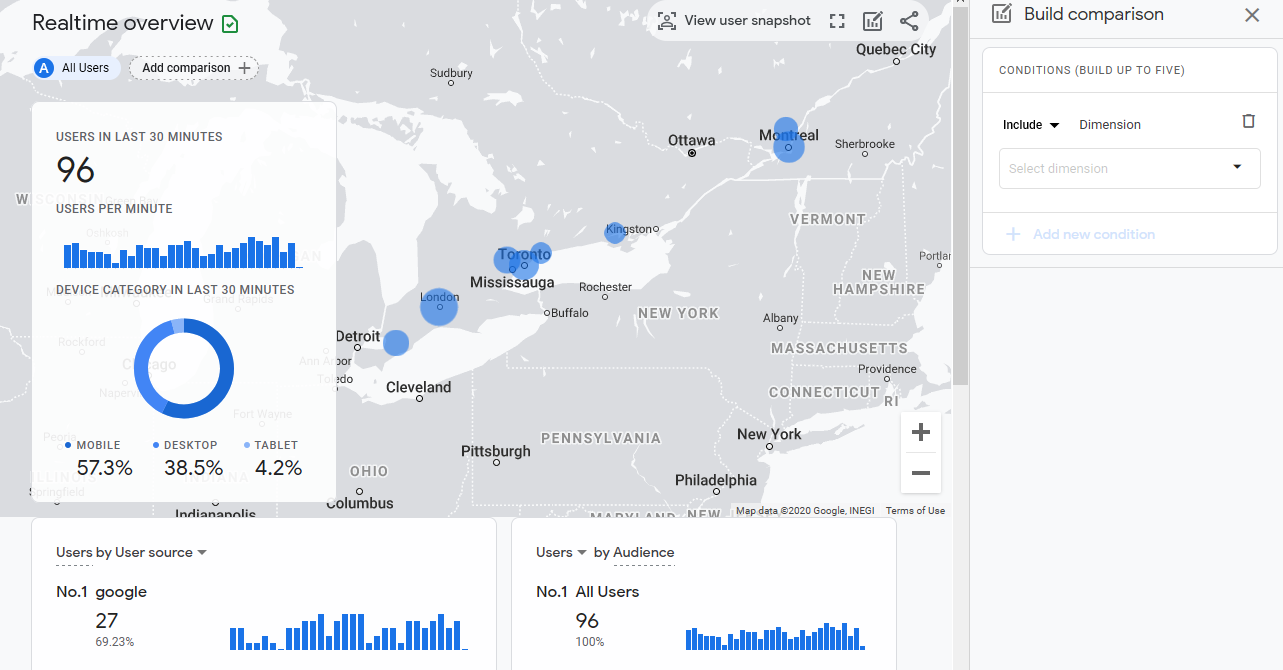Screen dimensions: 1283x670
Task: Open View user snapshot
Action: click(x=734, y=21)
